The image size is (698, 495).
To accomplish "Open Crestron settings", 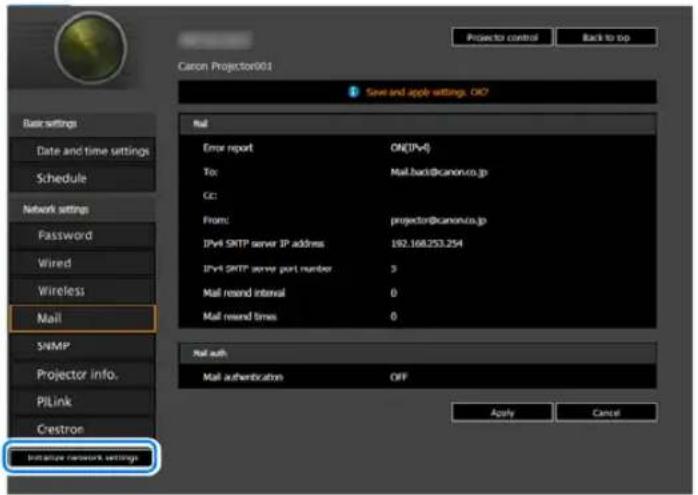I will pyautogui.click(x=83, y=429).
